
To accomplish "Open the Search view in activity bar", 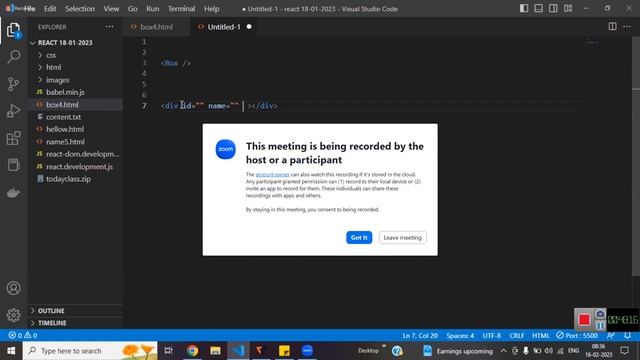I will point(13,56).
